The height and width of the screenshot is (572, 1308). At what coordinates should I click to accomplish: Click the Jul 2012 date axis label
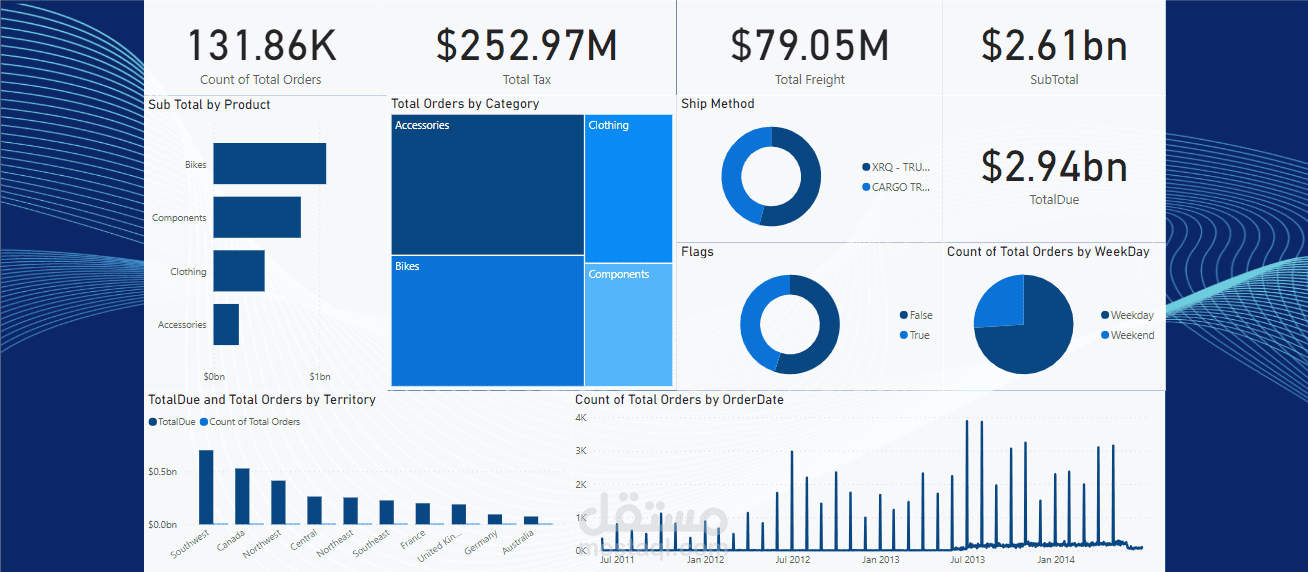coord(792,560)
